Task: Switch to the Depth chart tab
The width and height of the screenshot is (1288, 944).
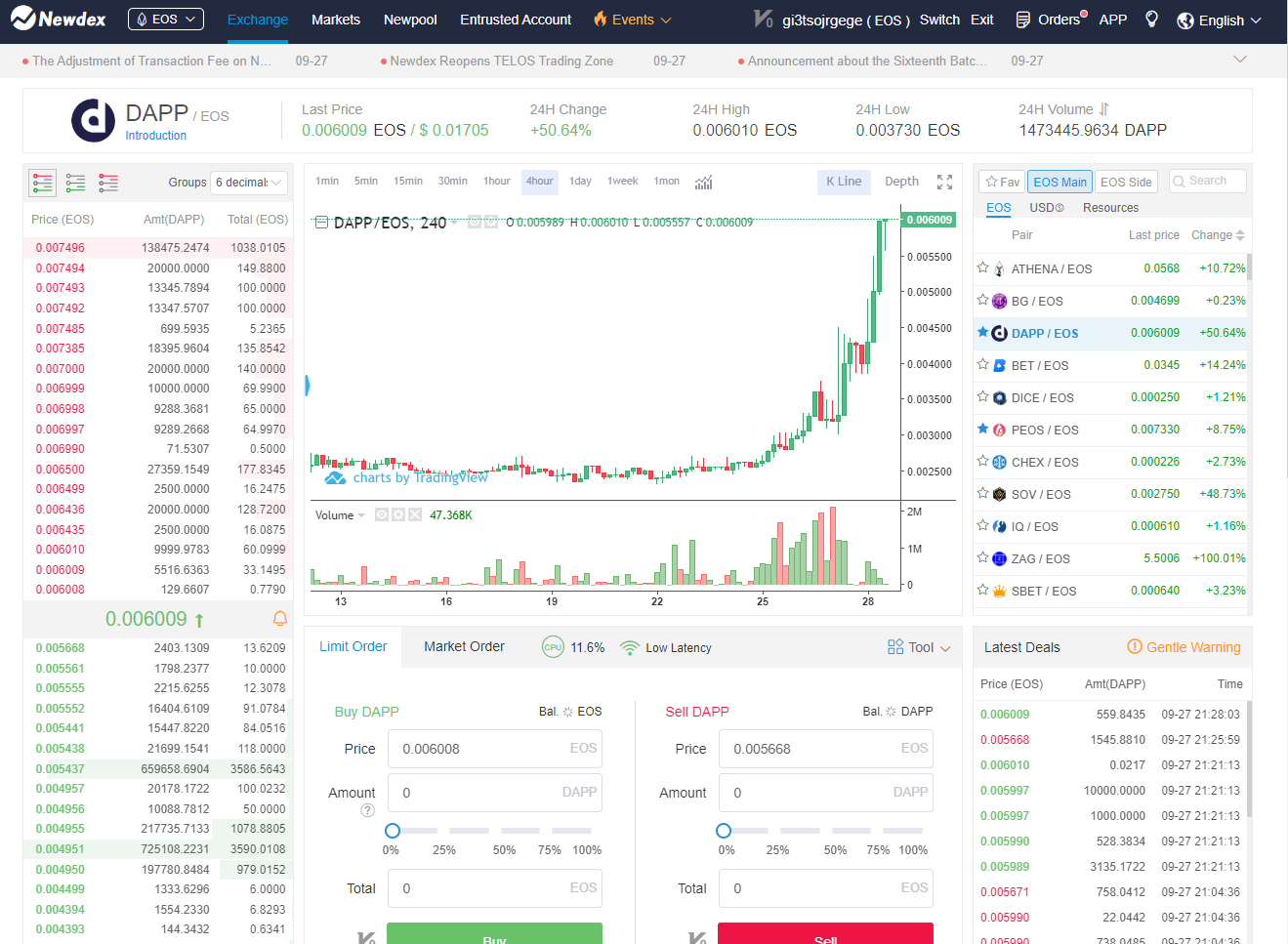Action: point(901,182)
